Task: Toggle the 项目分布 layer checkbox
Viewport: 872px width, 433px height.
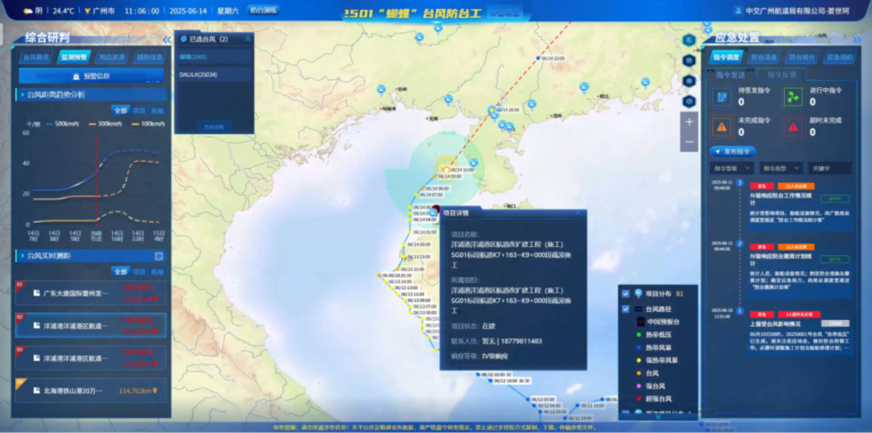Action: (626, 293)
